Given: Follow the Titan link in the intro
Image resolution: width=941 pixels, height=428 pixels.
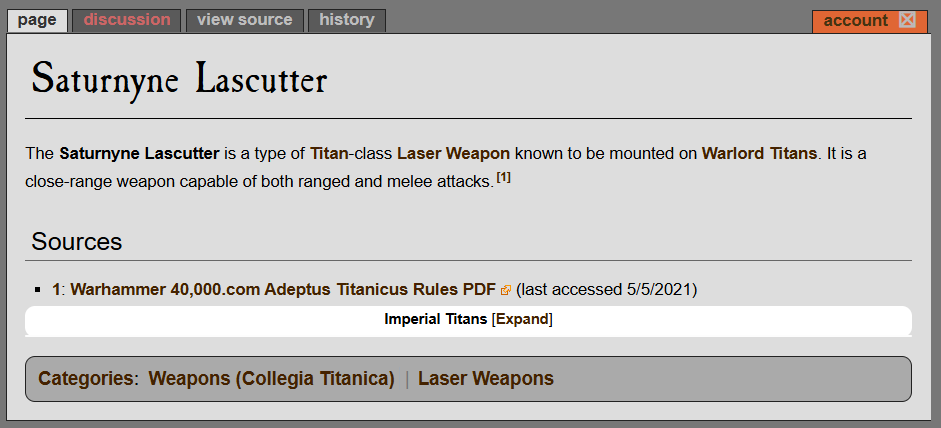Looking at the screenshot, I should tap(329, 154).
